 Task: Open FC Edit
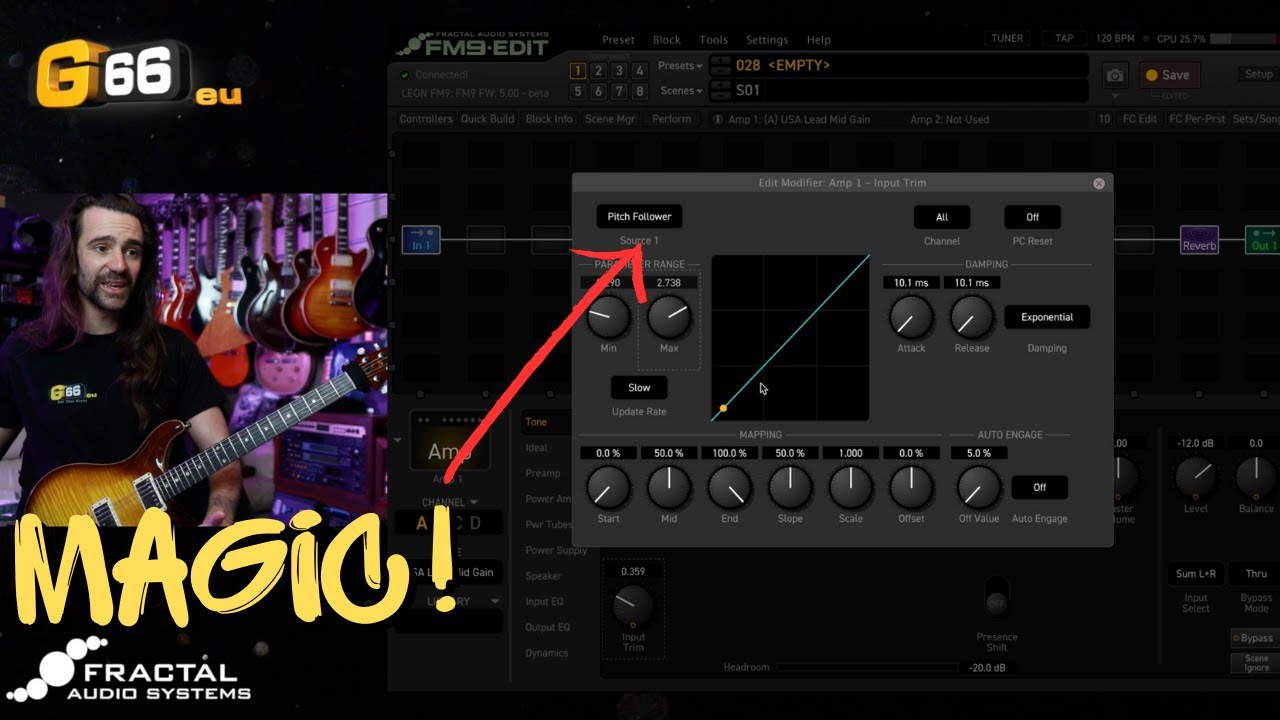click(1140, 119)
